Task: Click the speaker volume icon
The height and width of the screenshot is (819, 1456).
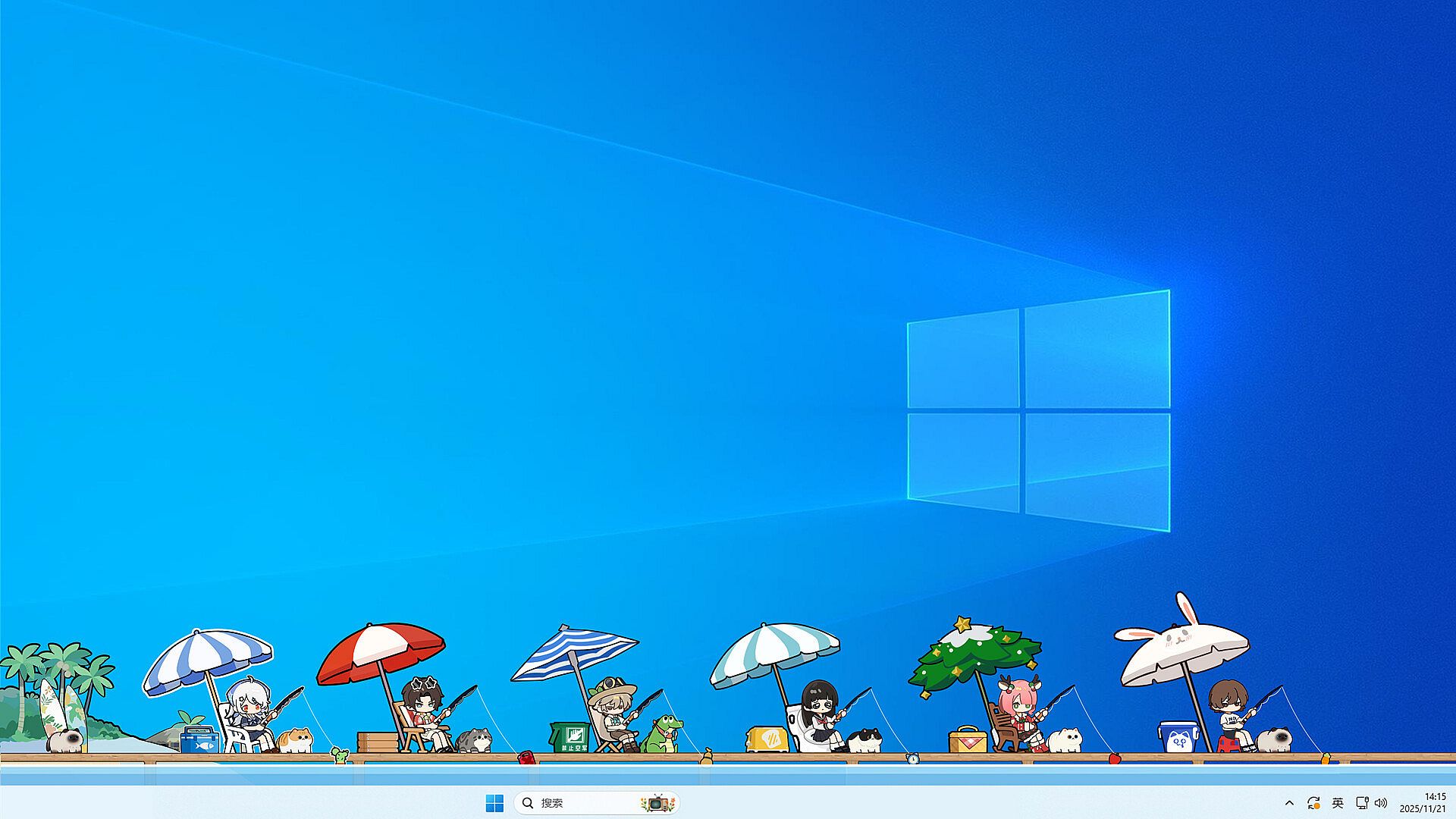Action: (x=1381, y=803)
